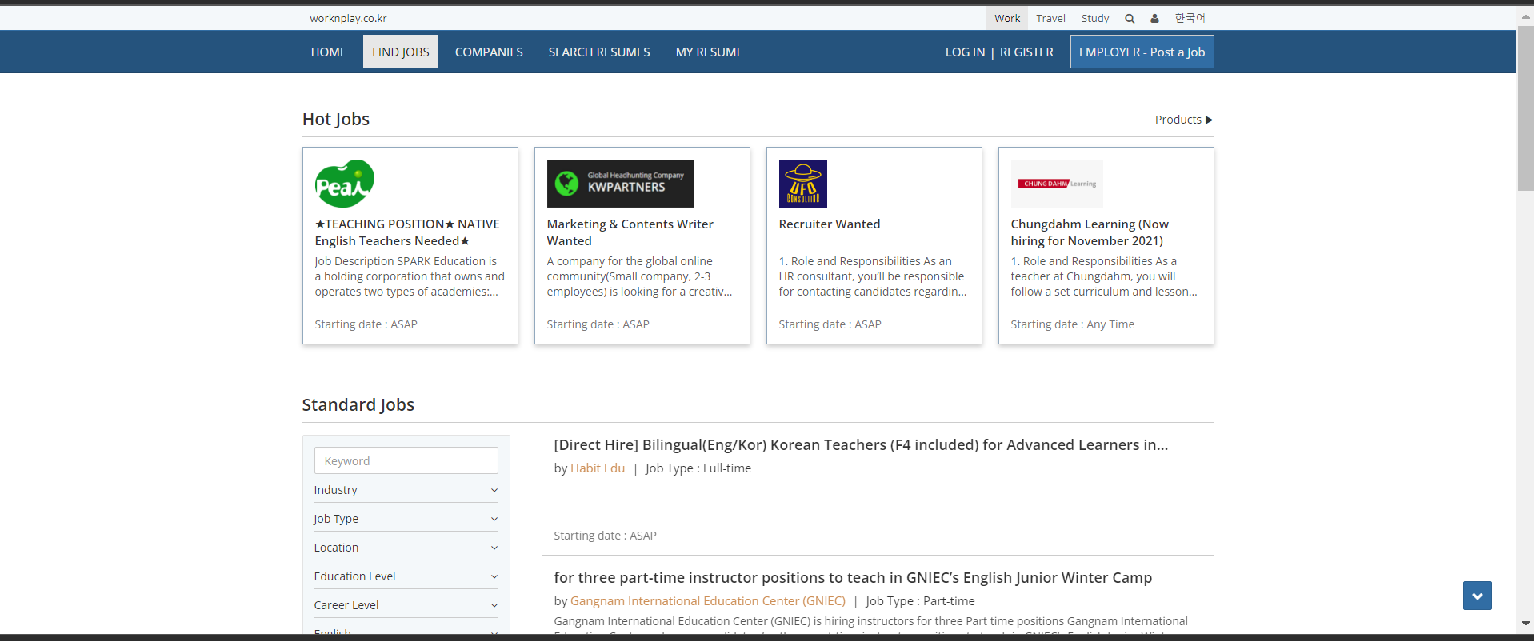Open the Location dropdown

(406, 547)
